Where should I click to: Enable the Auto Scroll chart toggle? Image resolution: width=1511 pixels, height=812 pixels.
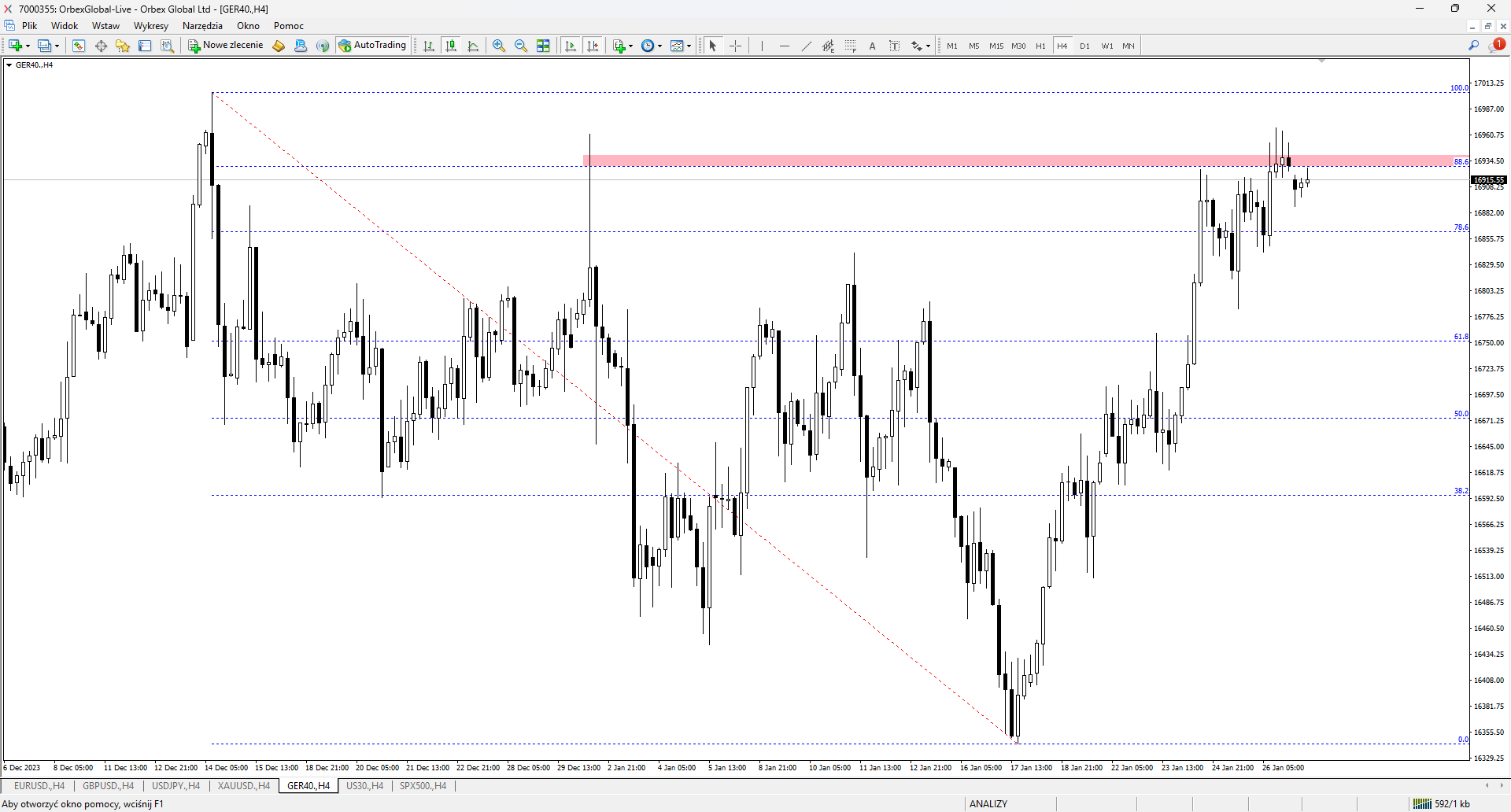571,46
